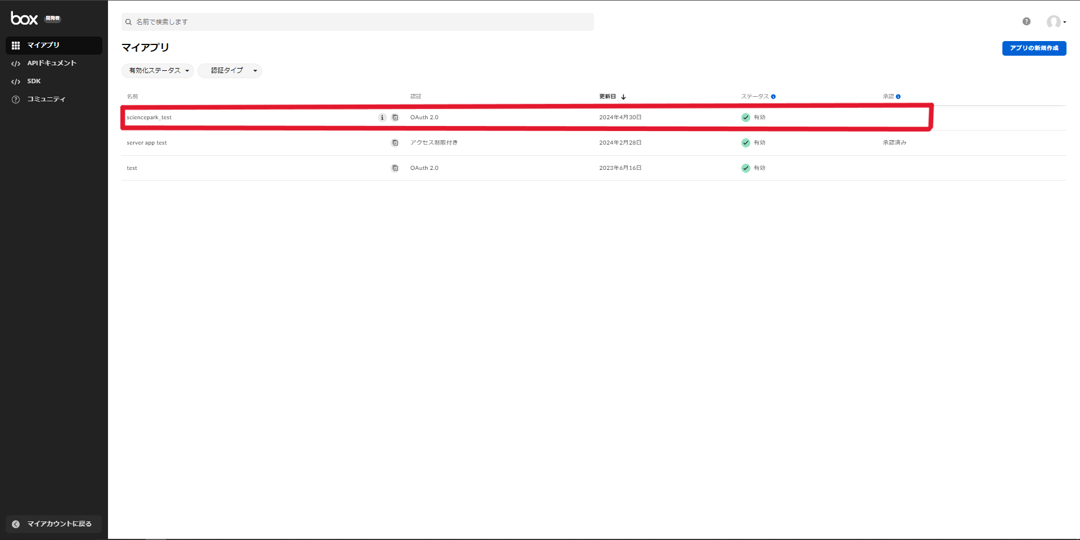Click the info icon beside 承認 header

pyautogui.click(x=898, y=97)
